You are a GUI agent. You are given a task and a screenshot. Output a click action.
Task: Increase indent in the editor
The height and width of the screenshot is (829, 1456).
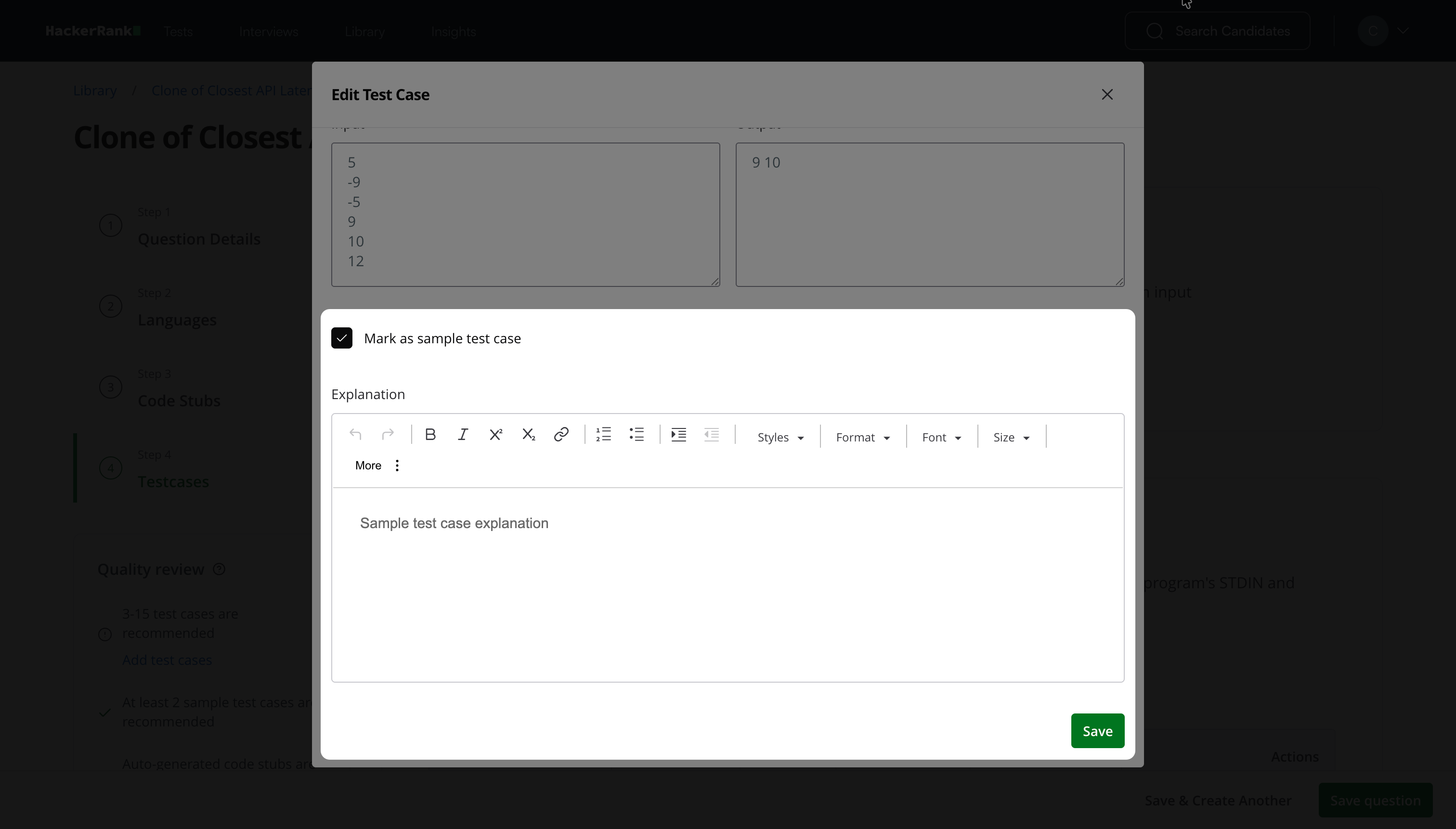pyautogui.click(x=679, y=435)
